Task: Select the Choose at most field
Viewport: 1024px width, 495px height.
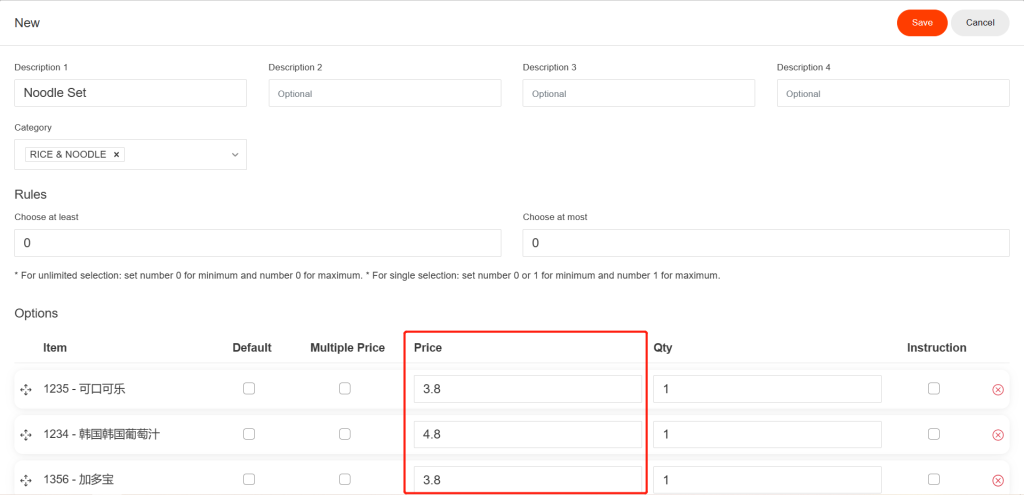Action: (766, 243)
